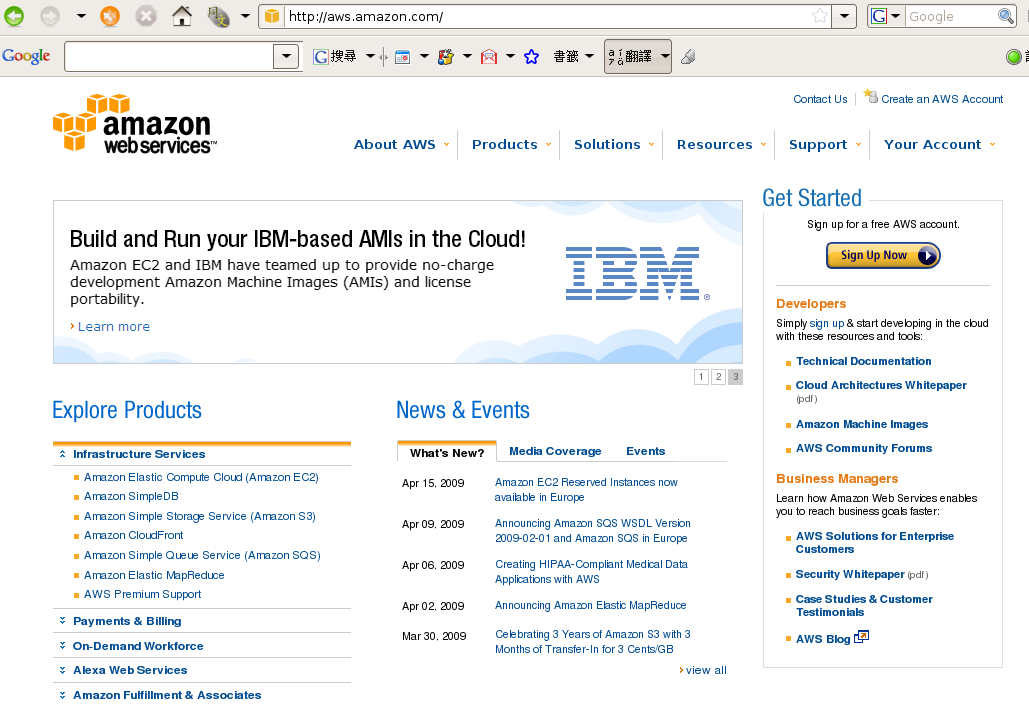
Task: Click the browser Google search box
Action: tap(952, 16)
